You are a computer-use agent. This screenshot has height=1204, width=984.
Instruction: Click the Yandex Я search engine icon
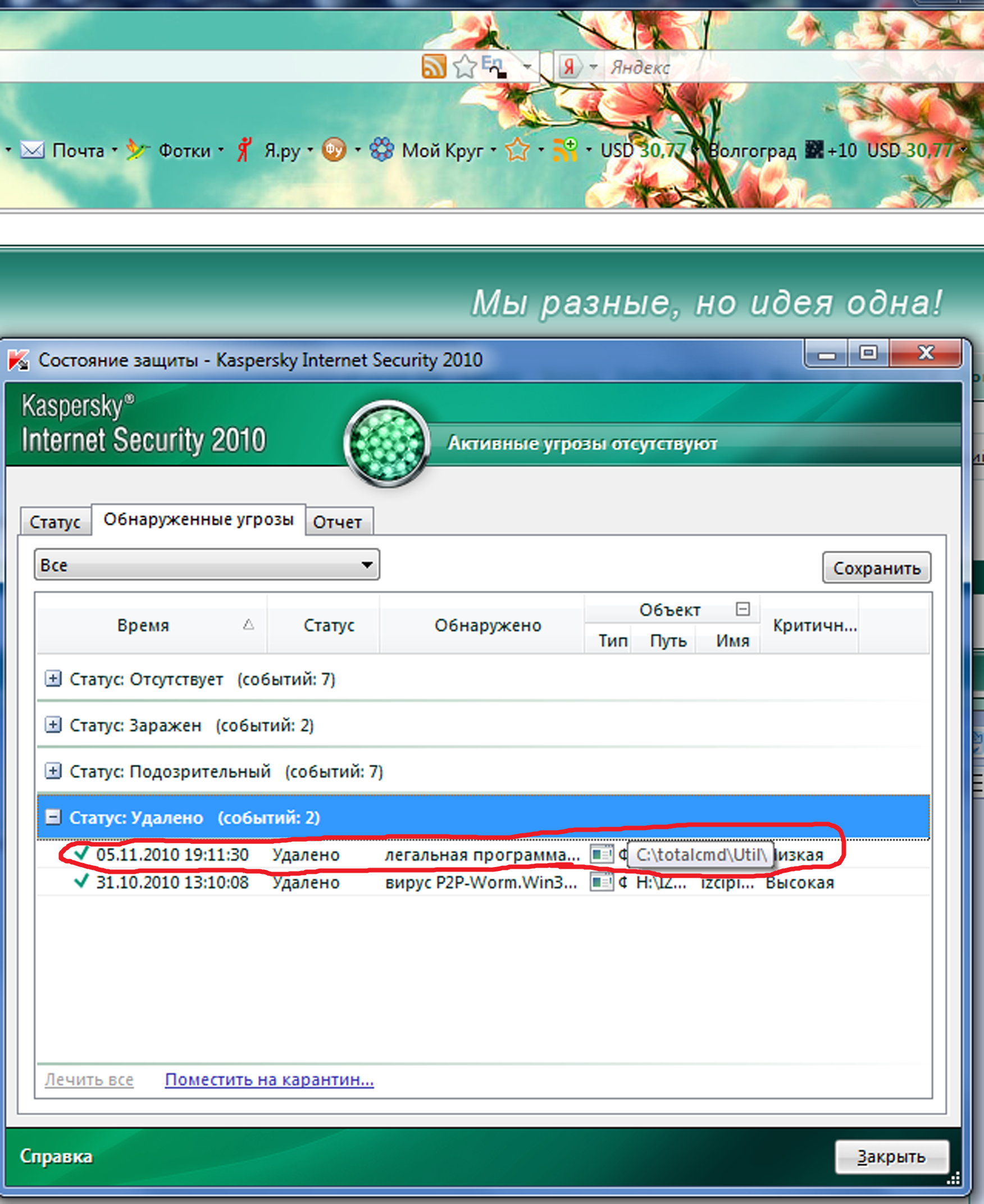point(570,67)
